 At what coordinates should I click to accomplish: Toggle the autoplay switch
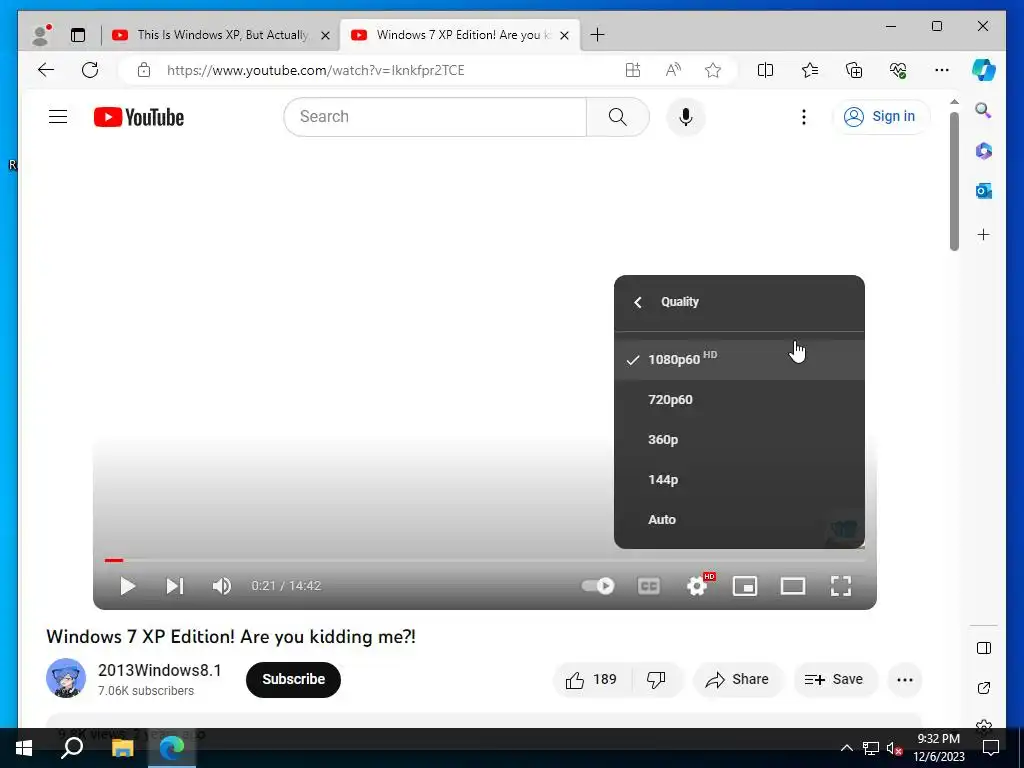pyautogui.click(x=598, y=586)
